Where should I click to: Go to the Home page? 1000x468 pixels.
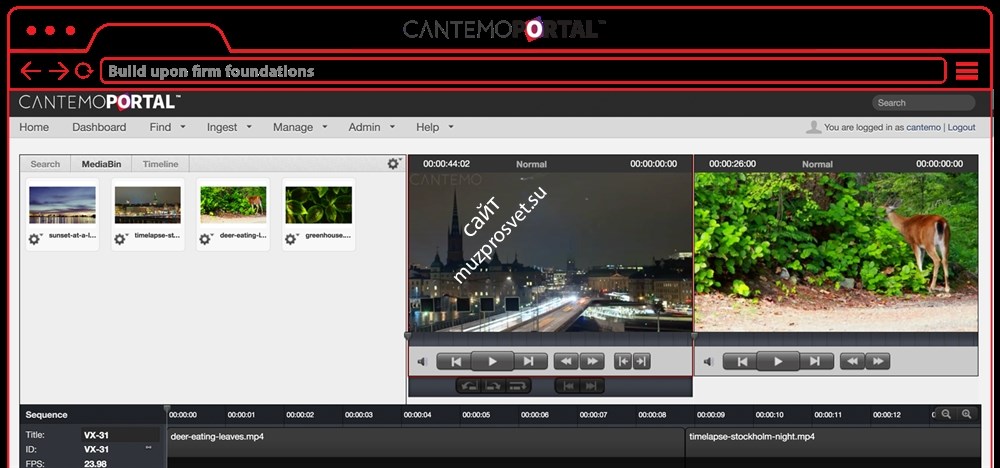click(x=34, y=127)
